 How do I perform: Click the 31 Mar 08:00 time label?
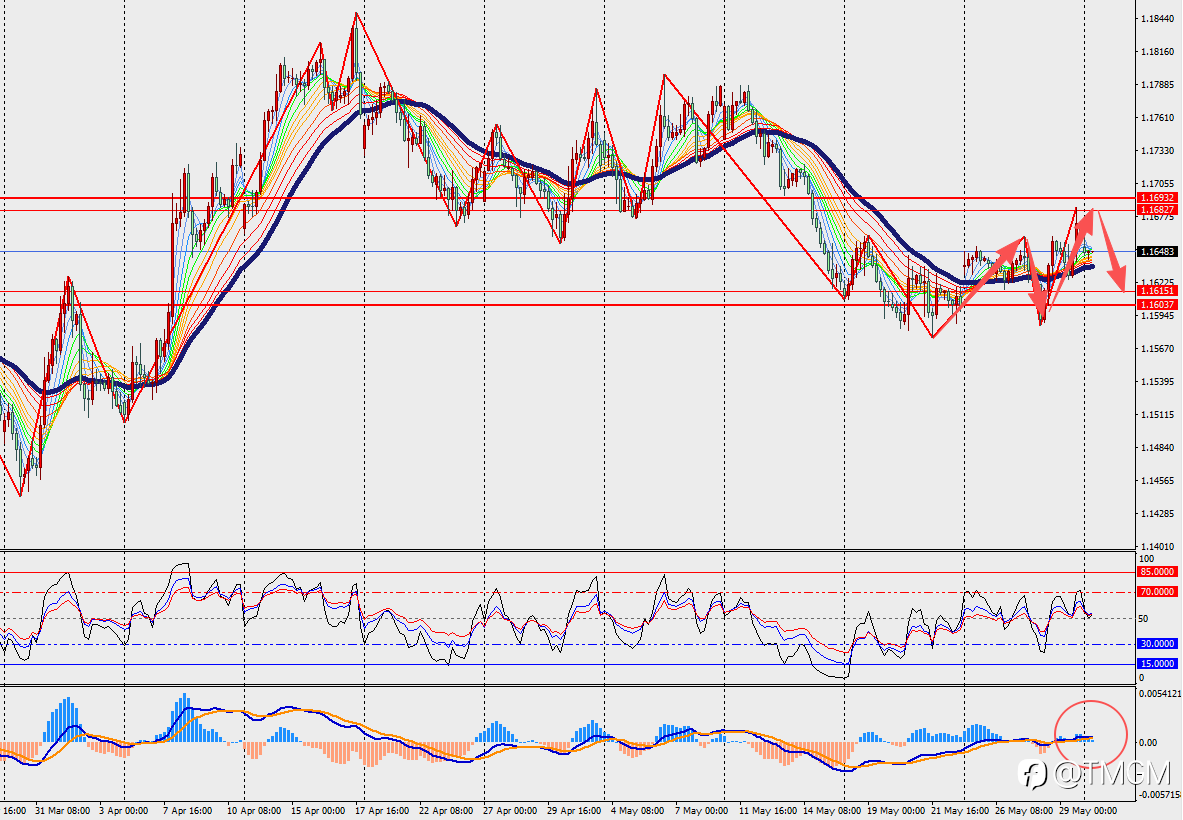(63, 811)
